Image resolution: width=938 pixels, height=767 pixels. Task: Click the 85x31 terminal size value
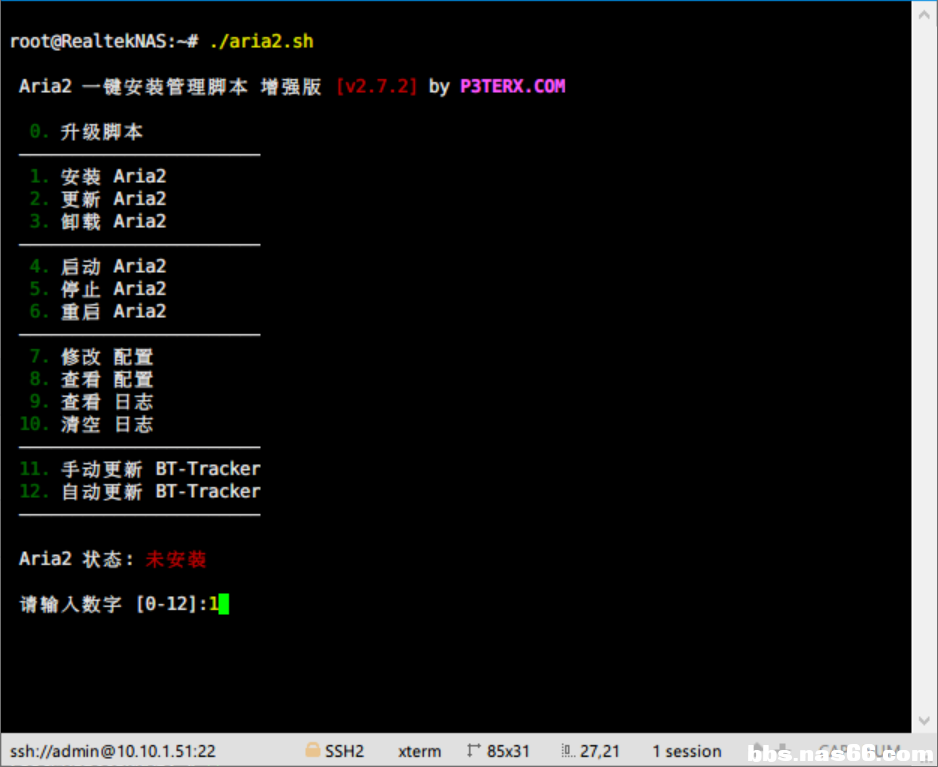[x=508, y=751]
